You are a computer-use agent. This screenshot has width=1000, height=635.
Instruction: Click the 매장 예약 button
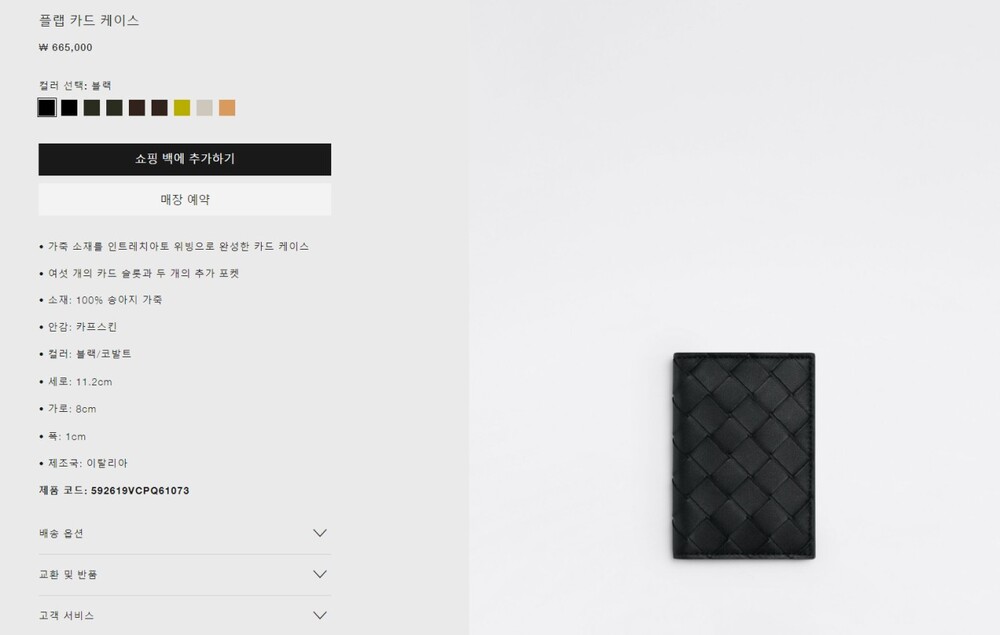(185, 200)
